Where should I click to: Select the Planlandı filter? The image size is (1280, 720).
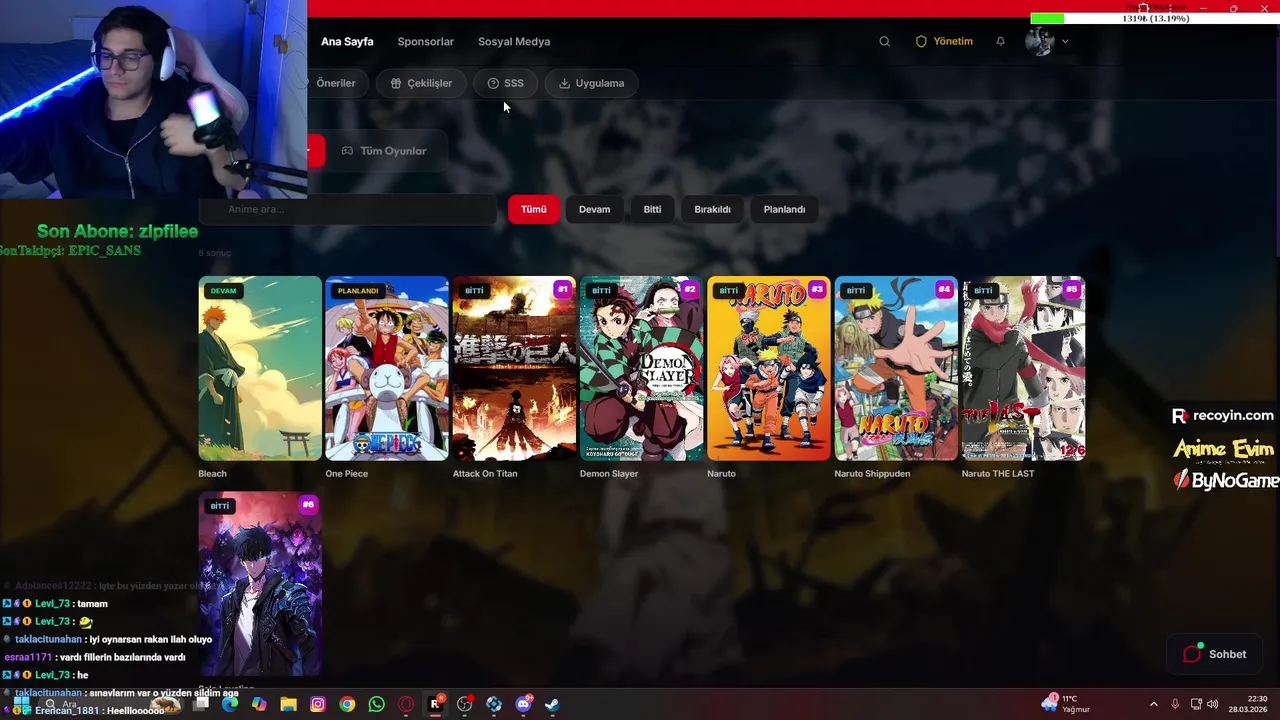click(x=784, y=209)
